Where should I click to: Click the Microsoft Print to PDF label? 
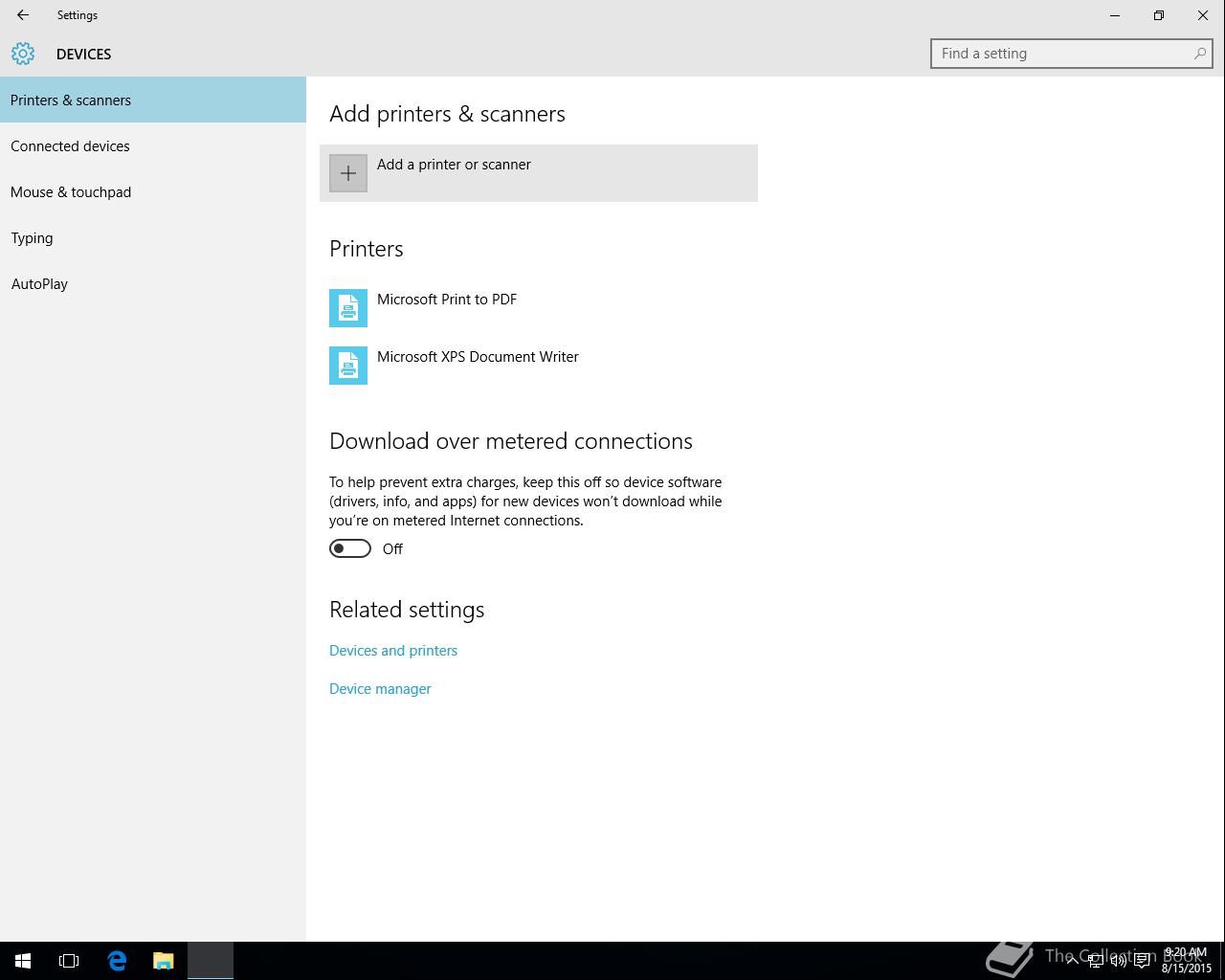pyautogui.click(x=447, y=300)
